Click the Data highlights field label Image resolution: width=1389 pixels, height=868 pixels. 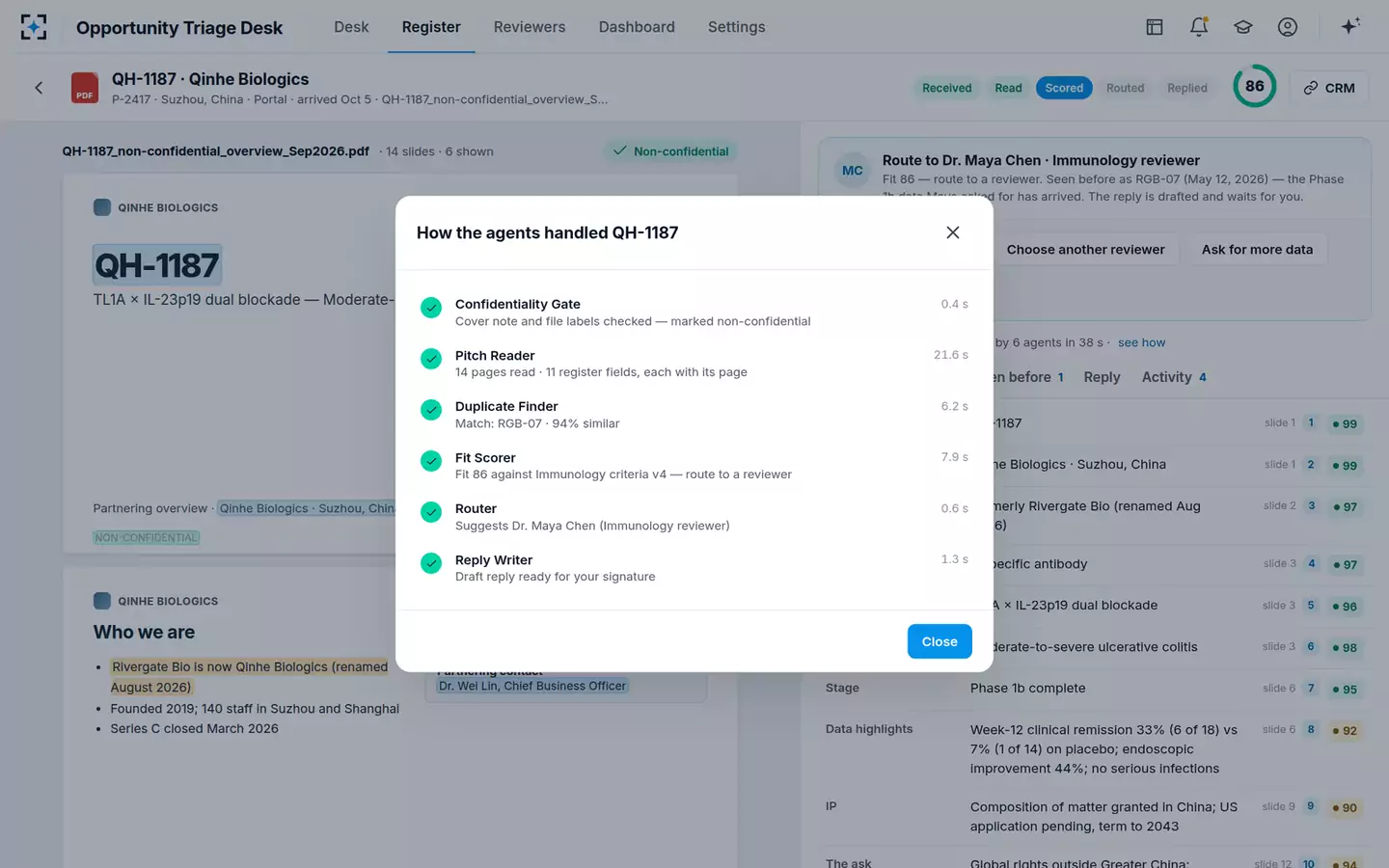tap(869, 729)
